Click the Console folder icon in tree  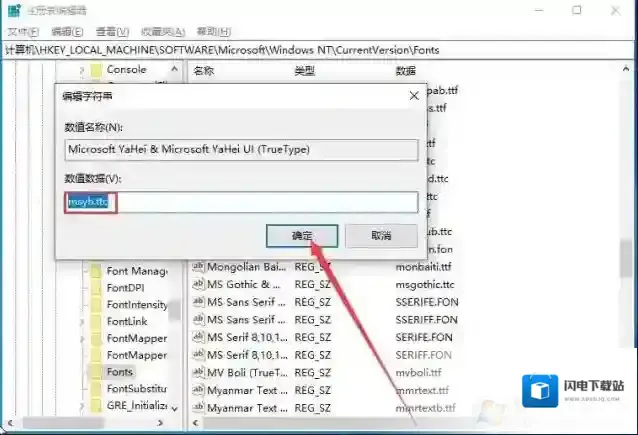click(x=96, y=70)
